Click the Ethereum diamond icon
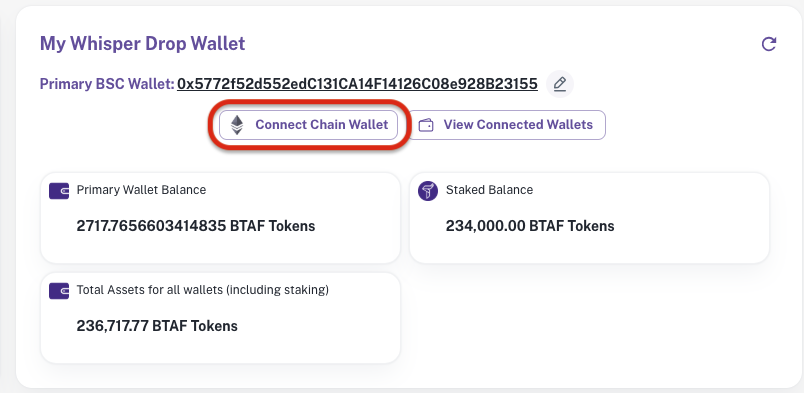The height and width of the screenshot is (393, 804). coord(236,125)
